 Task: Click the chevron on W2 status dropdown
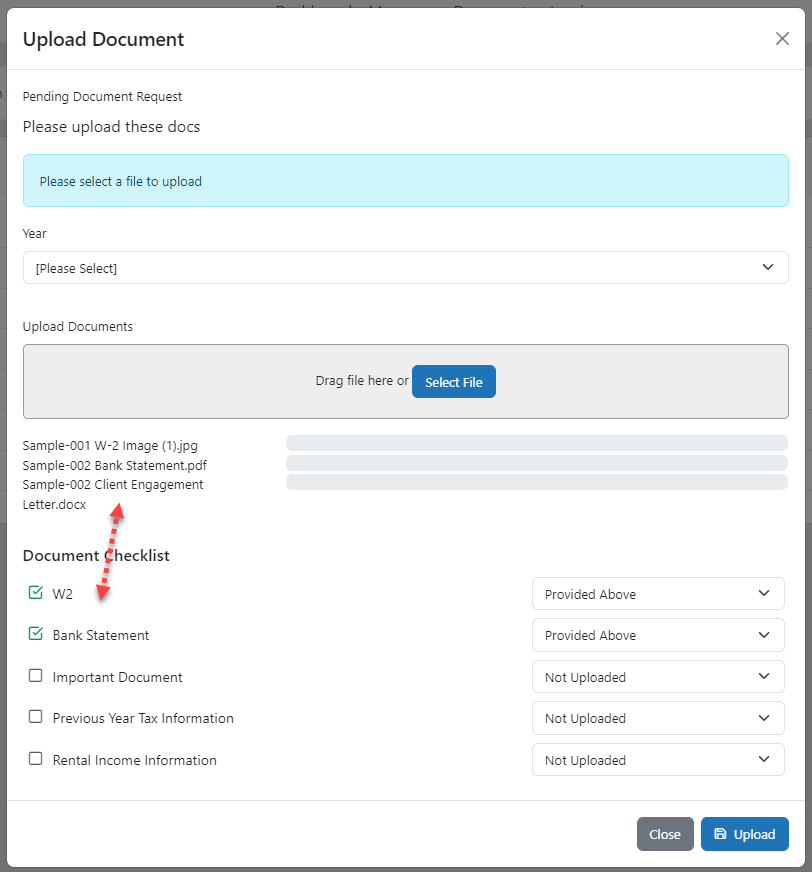(x=767, y=593)
